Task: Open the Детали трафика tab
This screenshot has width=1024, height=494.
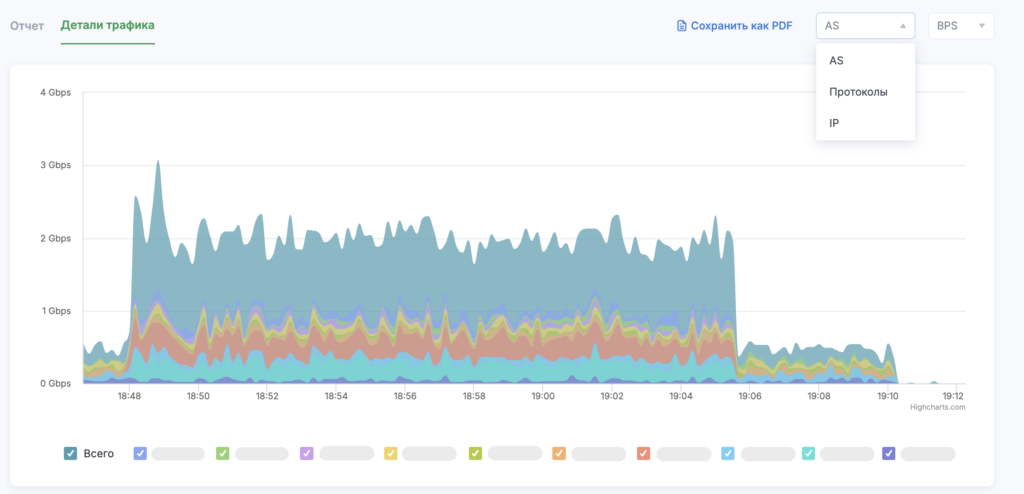Action: tap(107, 25)
